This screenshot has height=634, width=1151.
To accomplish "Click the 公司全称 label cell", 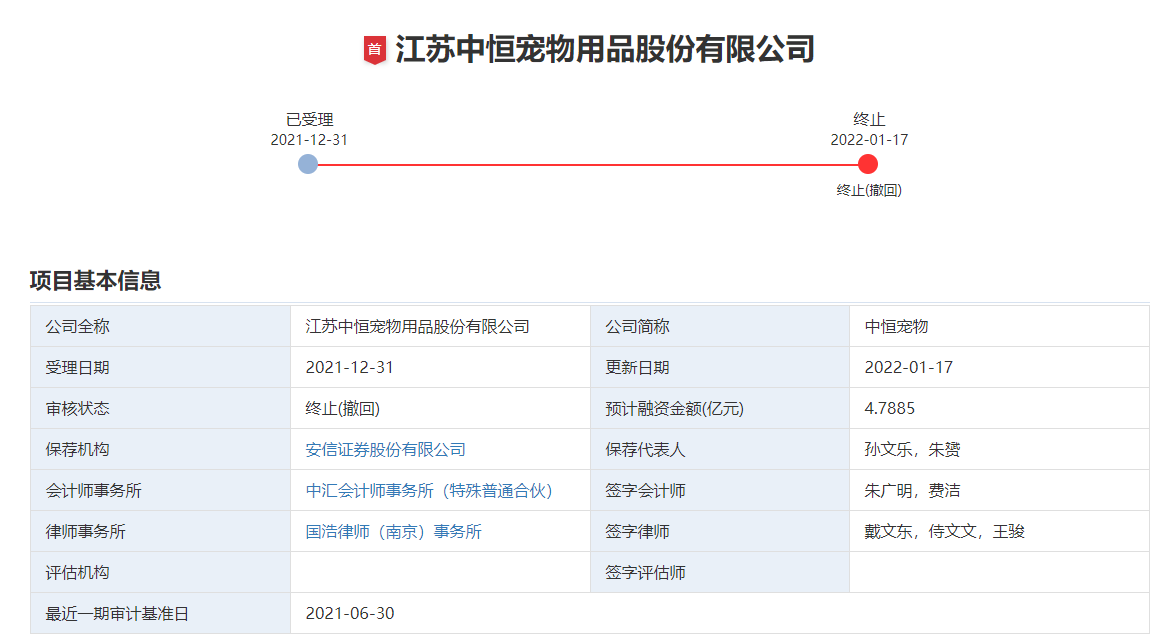I will pos(160,327).
